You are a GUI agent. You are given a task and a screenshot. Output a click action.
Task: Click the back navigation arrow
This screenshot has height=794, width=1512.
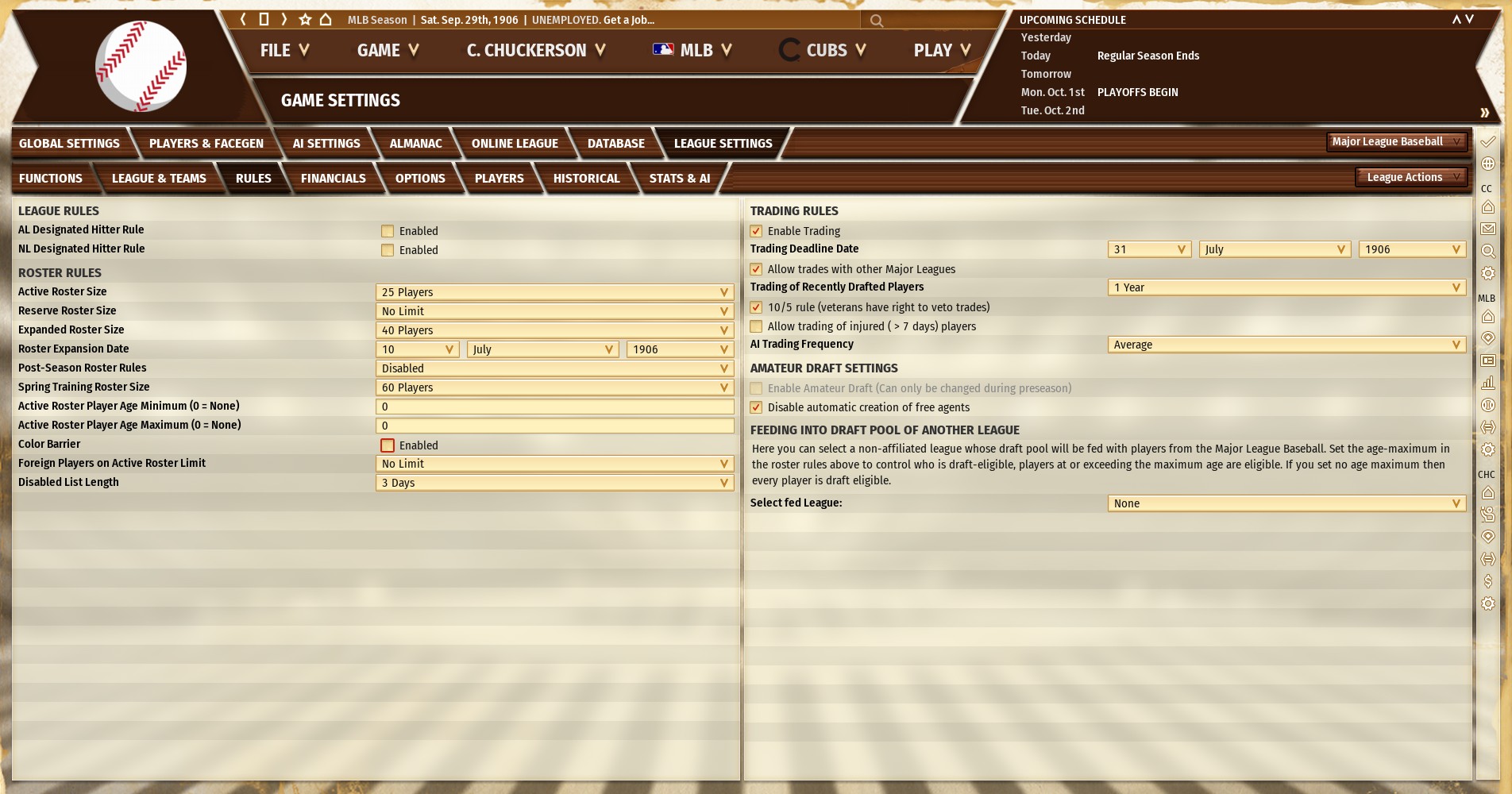tap(243, 19)
